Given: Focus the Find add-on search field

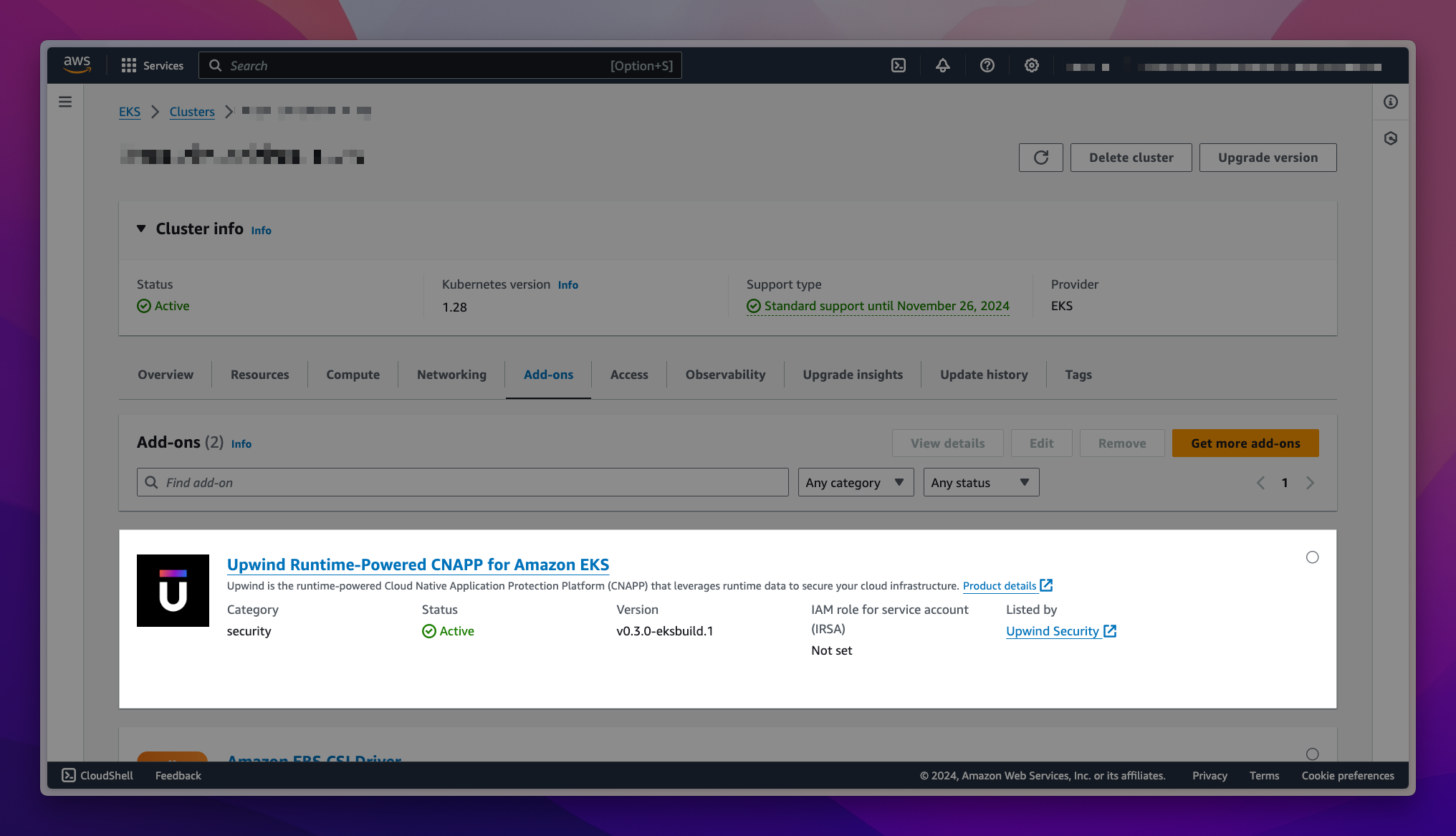Looking at the screenshot, I should click(462, 482).
